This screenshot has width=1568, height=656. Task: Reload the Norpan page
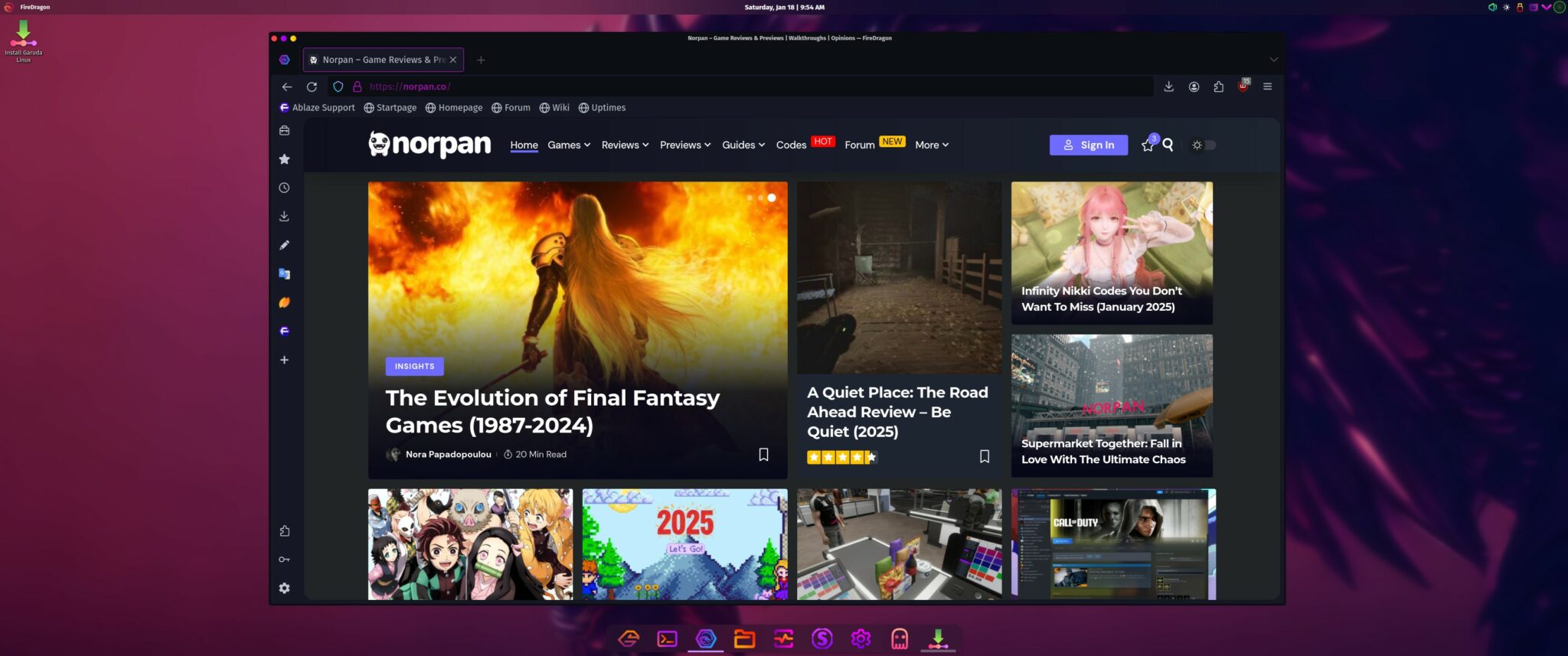312,86
